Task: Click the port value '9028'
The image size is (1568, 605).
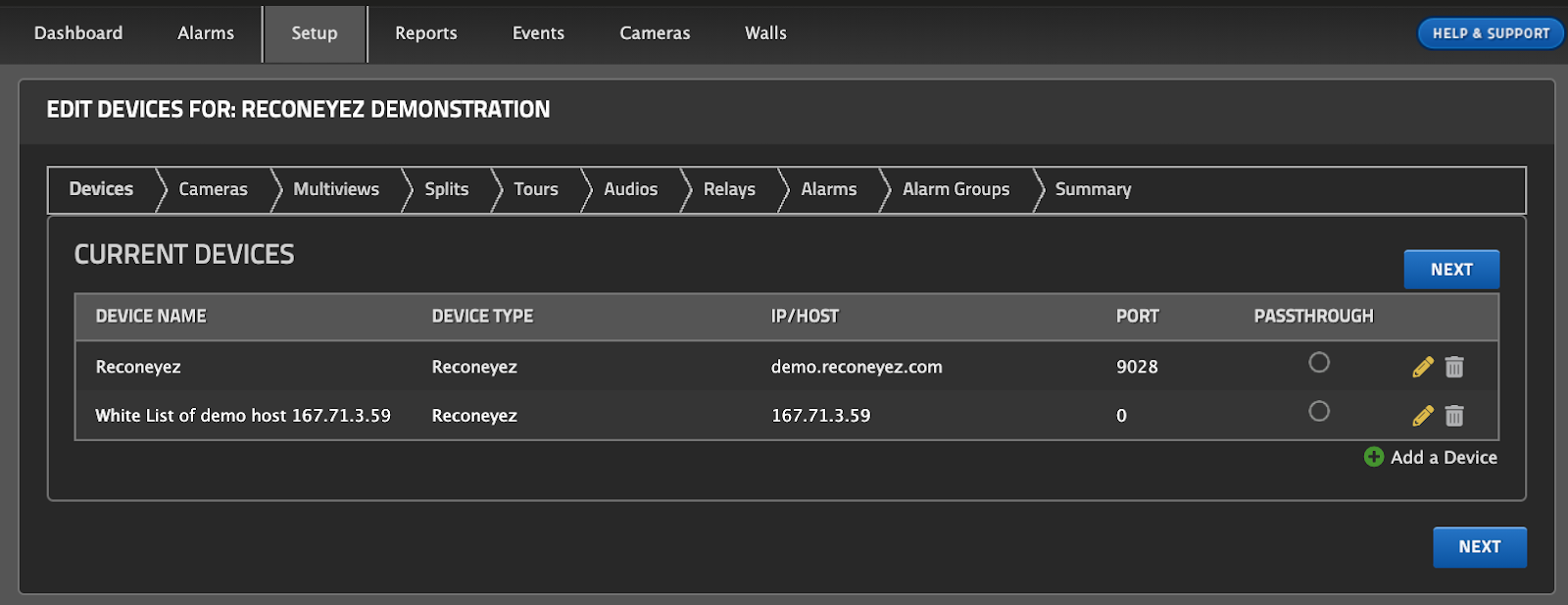Action: (1137, 367)
